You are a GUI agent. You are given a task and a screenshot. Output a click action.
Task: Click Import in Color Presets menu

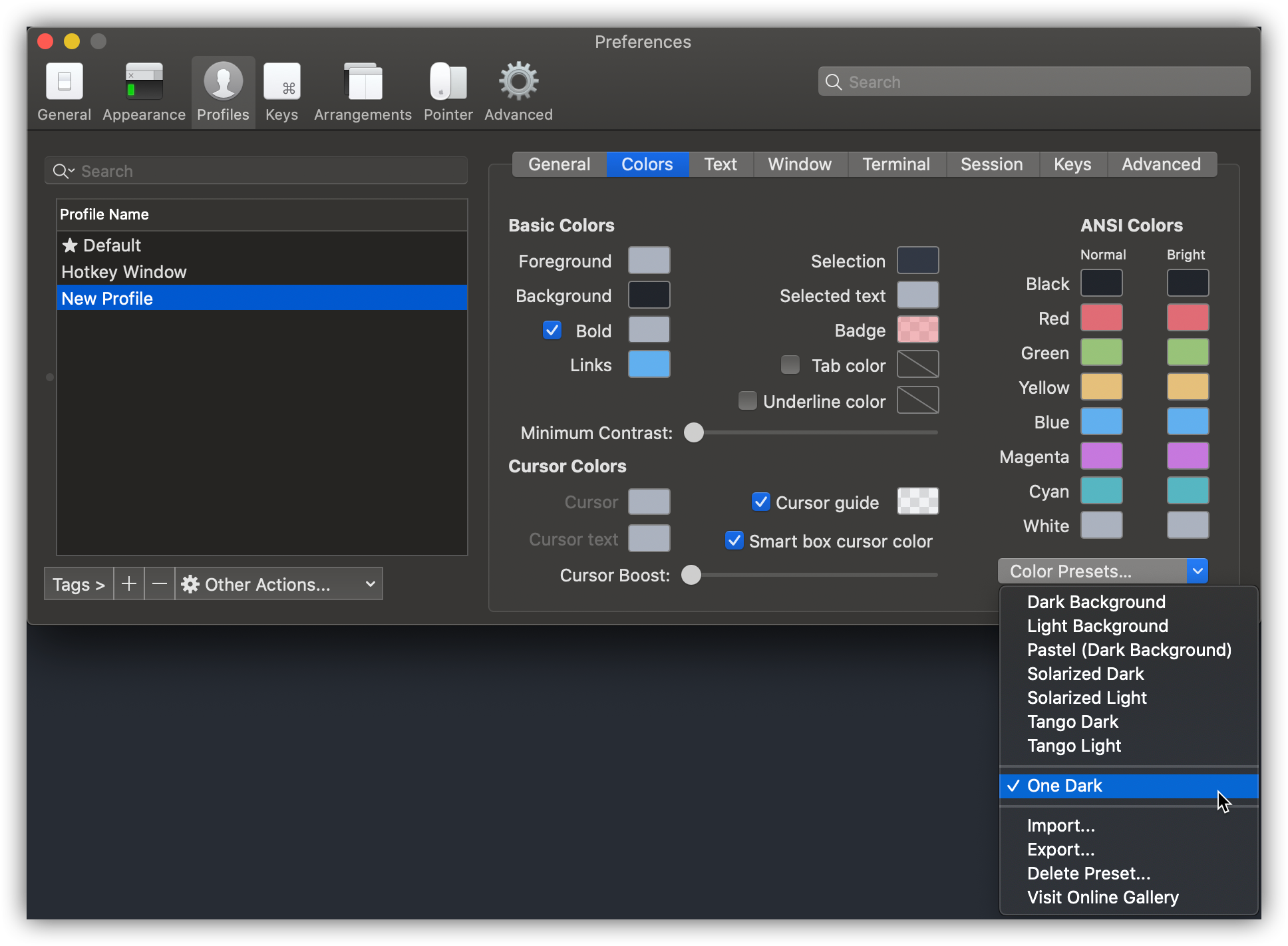(1062, 825)
